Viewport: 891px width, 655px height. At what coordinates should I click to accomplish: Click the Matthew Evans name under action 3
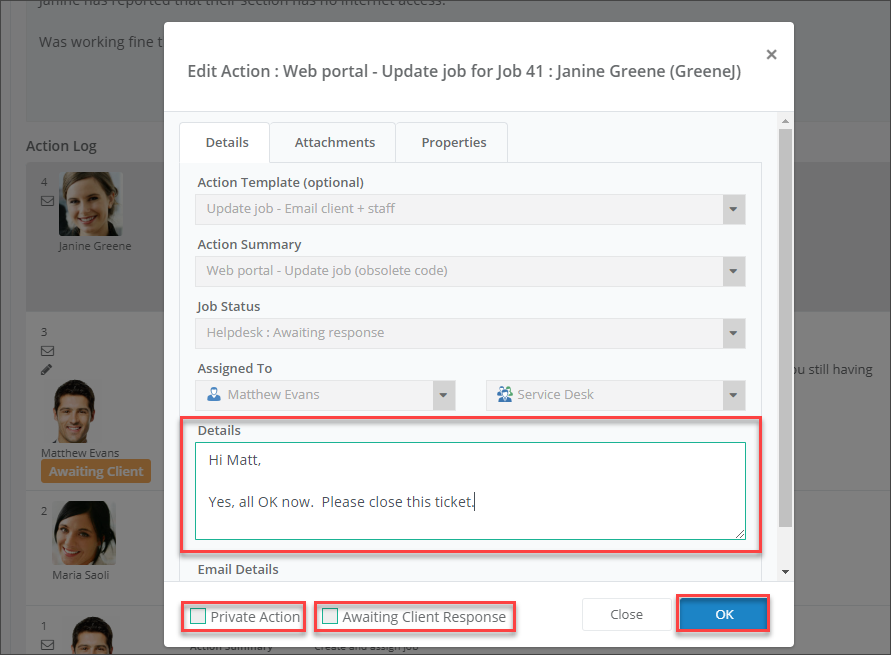coord(80,453)
